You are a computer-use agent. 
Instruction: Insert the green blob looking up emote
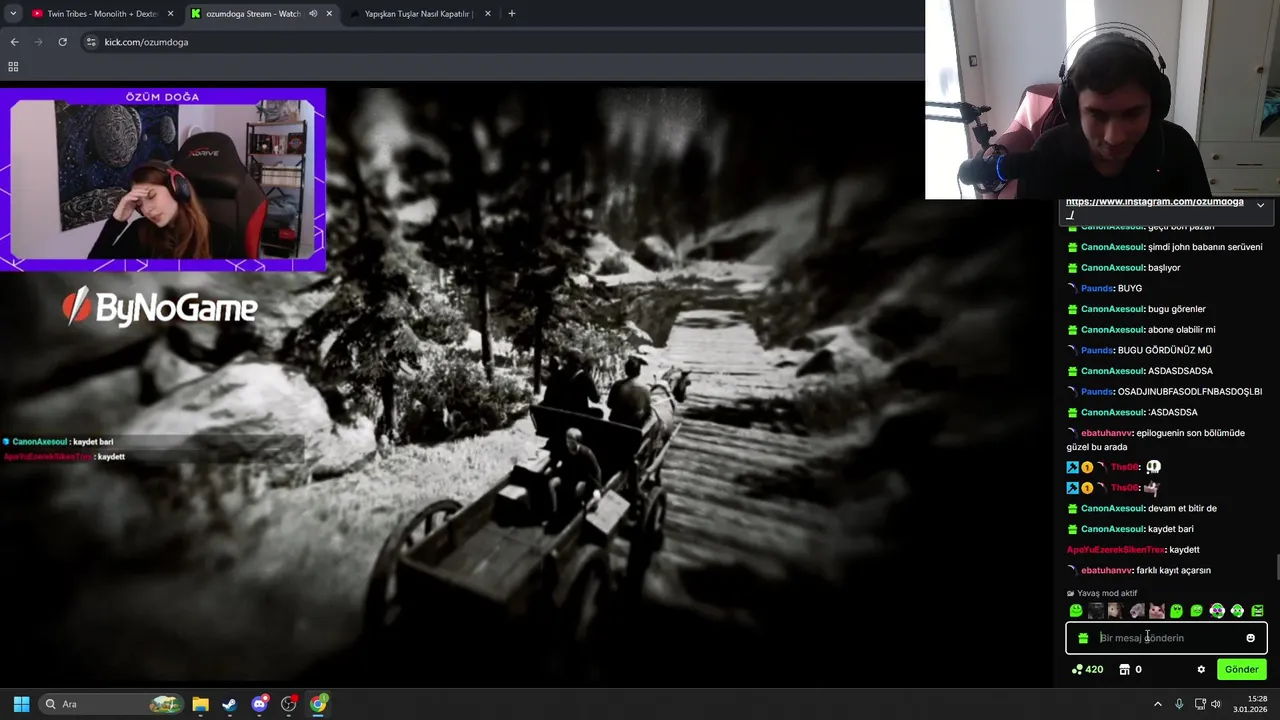[x=1177, y=611]
